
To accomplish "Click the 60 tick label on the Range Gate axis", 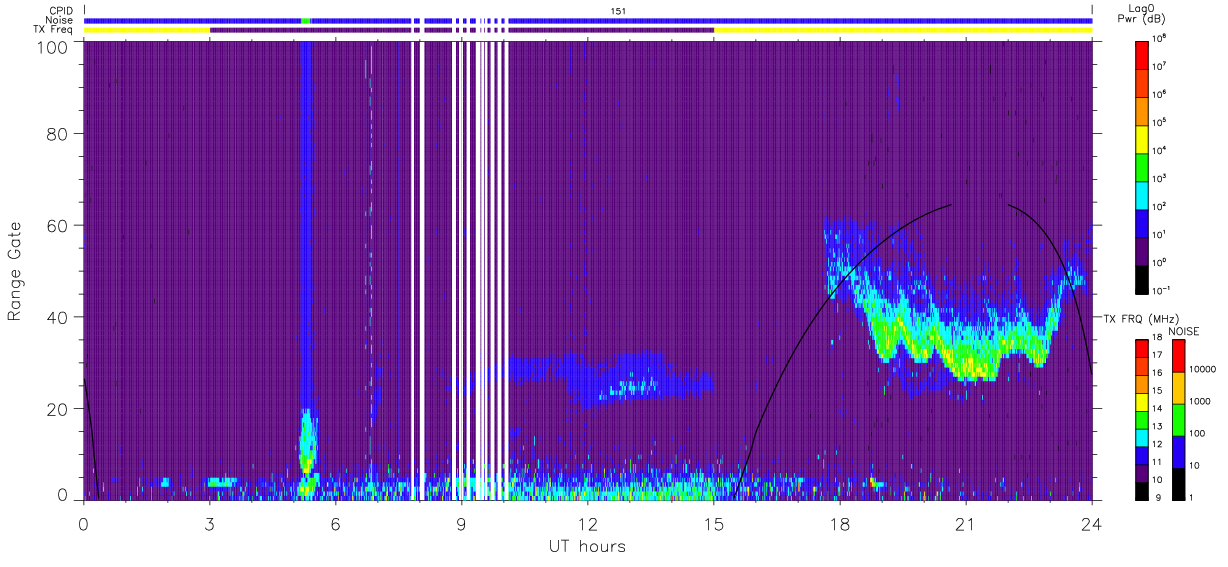I will [55, 225].
